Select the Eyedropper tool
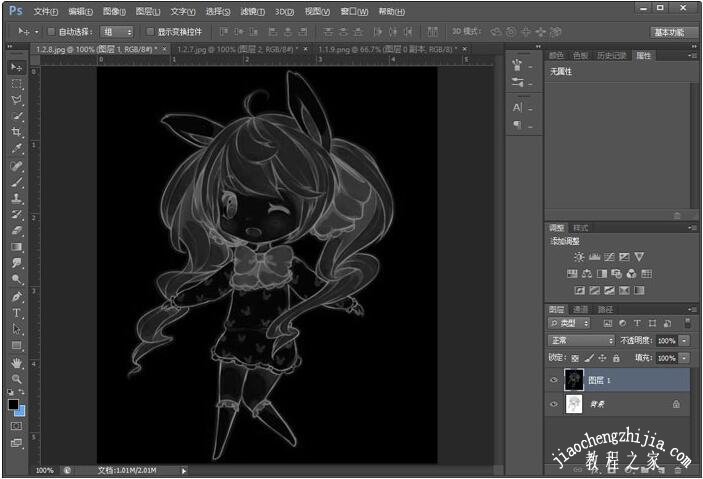703x479 pixels. [16, 149]
